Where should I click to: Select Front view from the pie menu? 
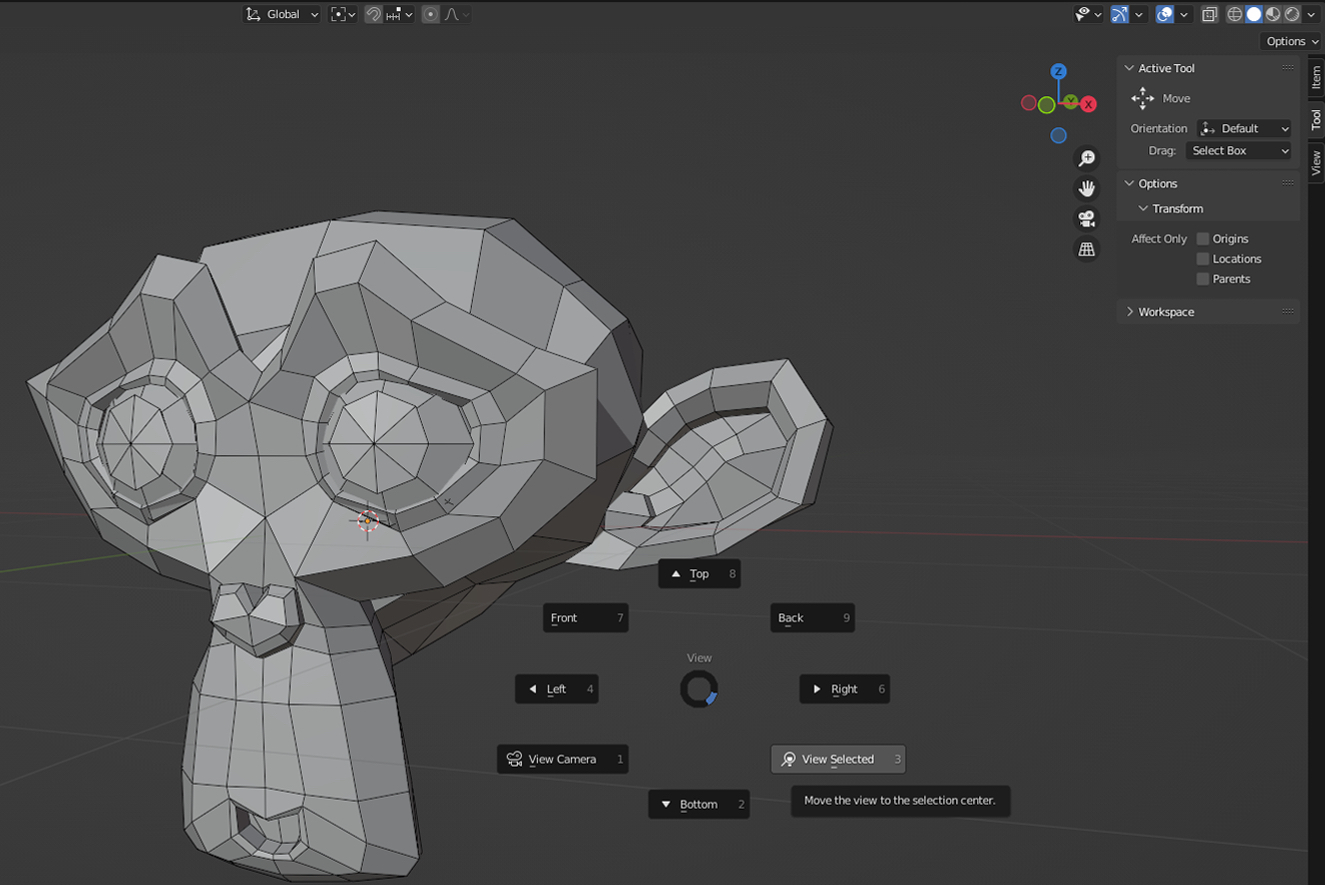585,617
